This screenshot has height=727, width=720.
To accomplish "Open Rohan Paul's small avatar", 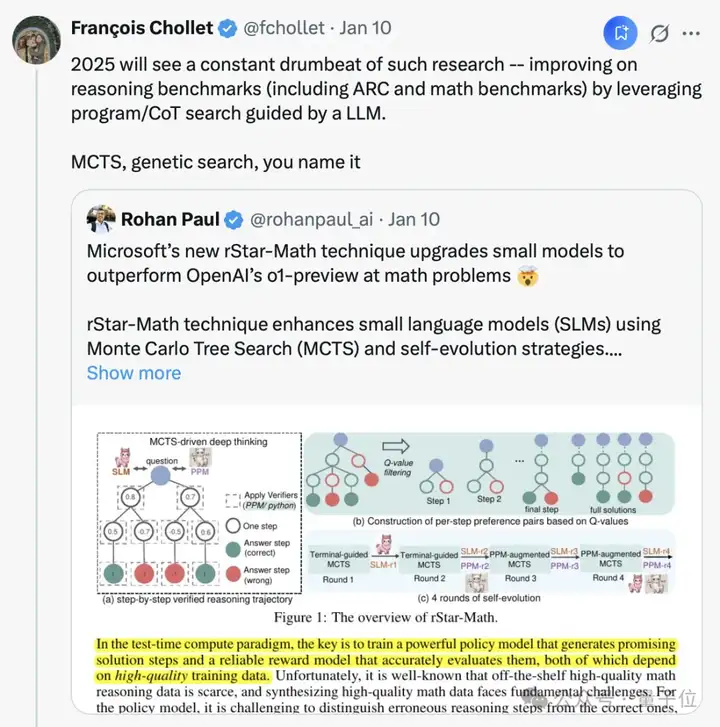I will coord(101,219).
